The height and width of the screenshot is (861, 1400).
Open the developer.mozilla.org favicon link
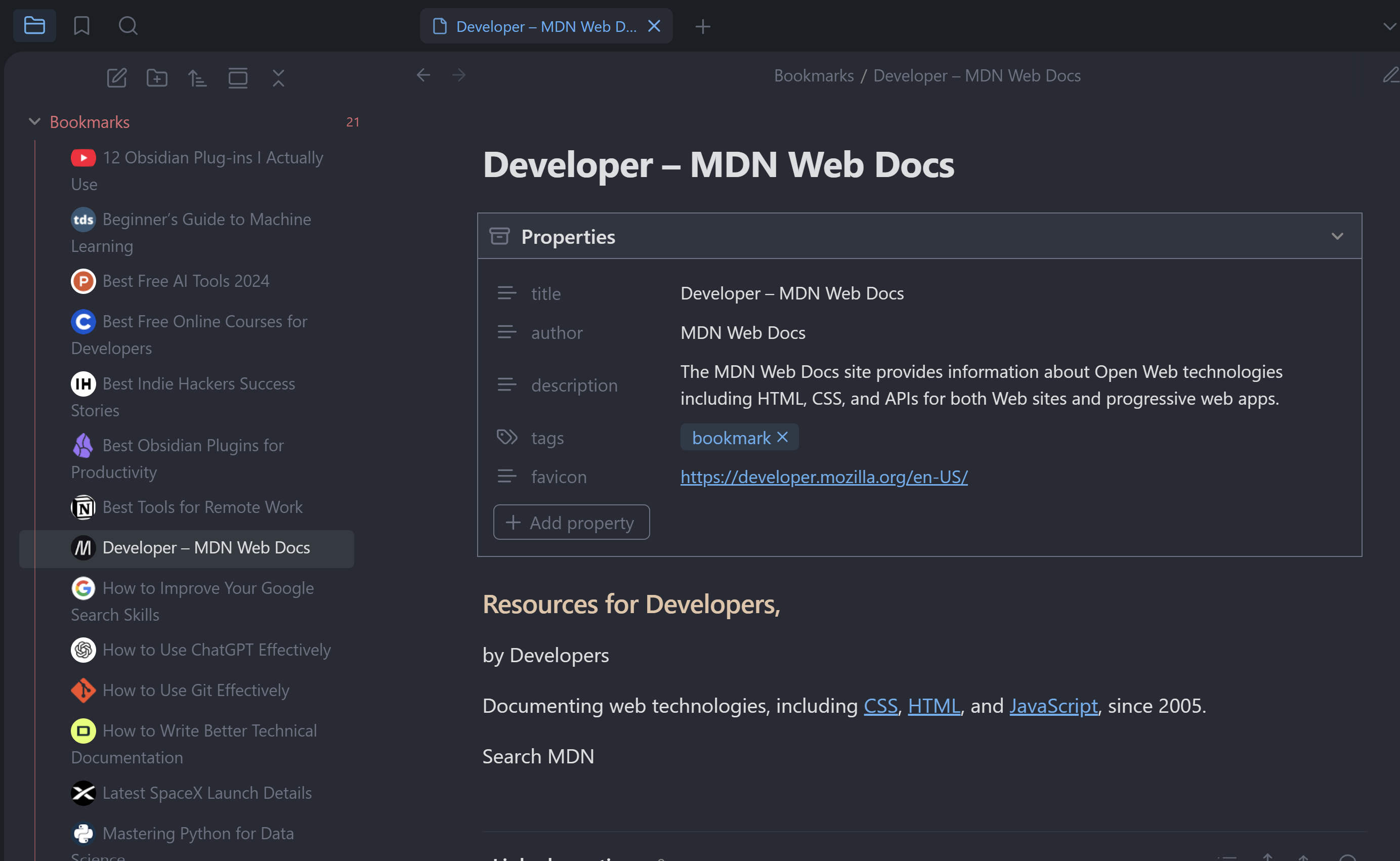tap(824, 477)
